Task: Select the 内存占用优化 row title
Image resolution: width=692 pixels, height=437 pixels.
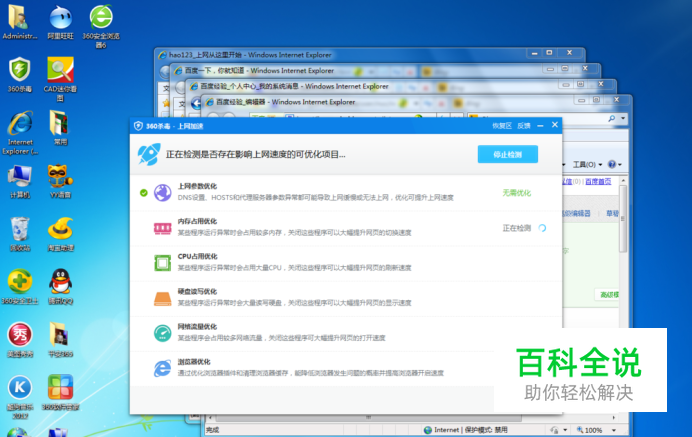Action: point(197,221)
